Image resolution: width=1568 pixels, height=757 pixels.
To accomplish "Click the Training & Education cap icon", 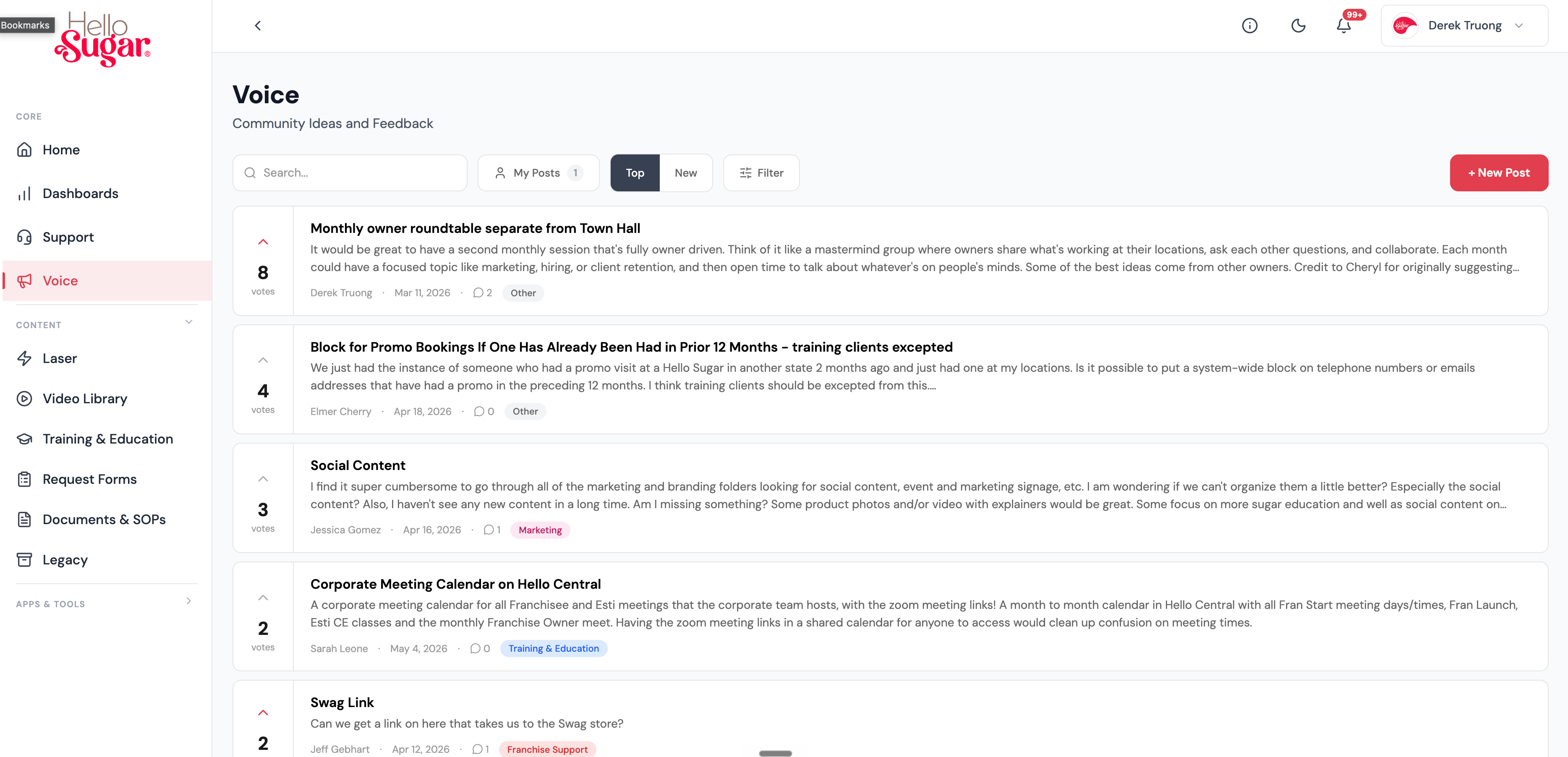I will (24, 439).
